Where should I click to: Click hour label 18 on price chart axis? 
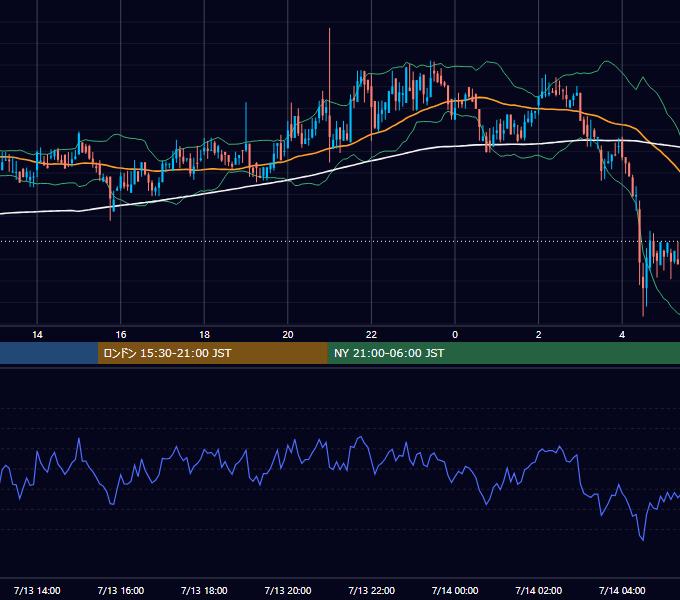tap(204, 335)
